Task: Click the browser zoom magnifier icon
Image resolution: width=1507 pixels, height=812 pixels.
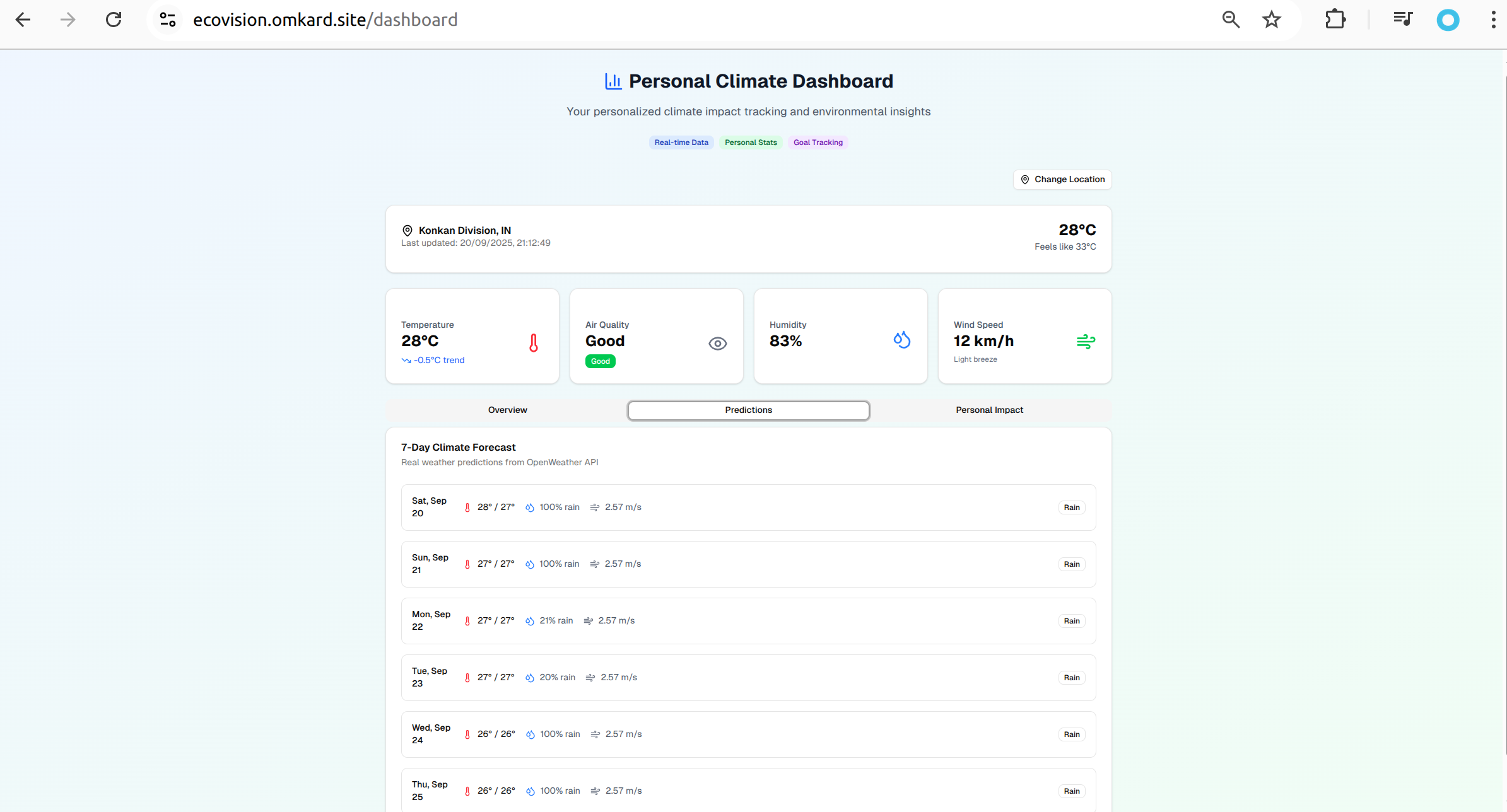Action: [x=1230, y=20]
